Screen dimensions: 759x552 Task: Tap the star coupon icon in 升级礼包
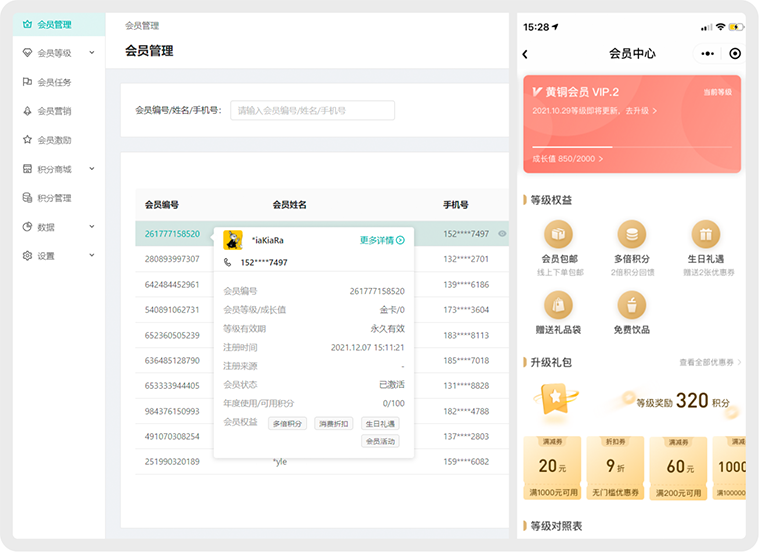click(555, 399)
